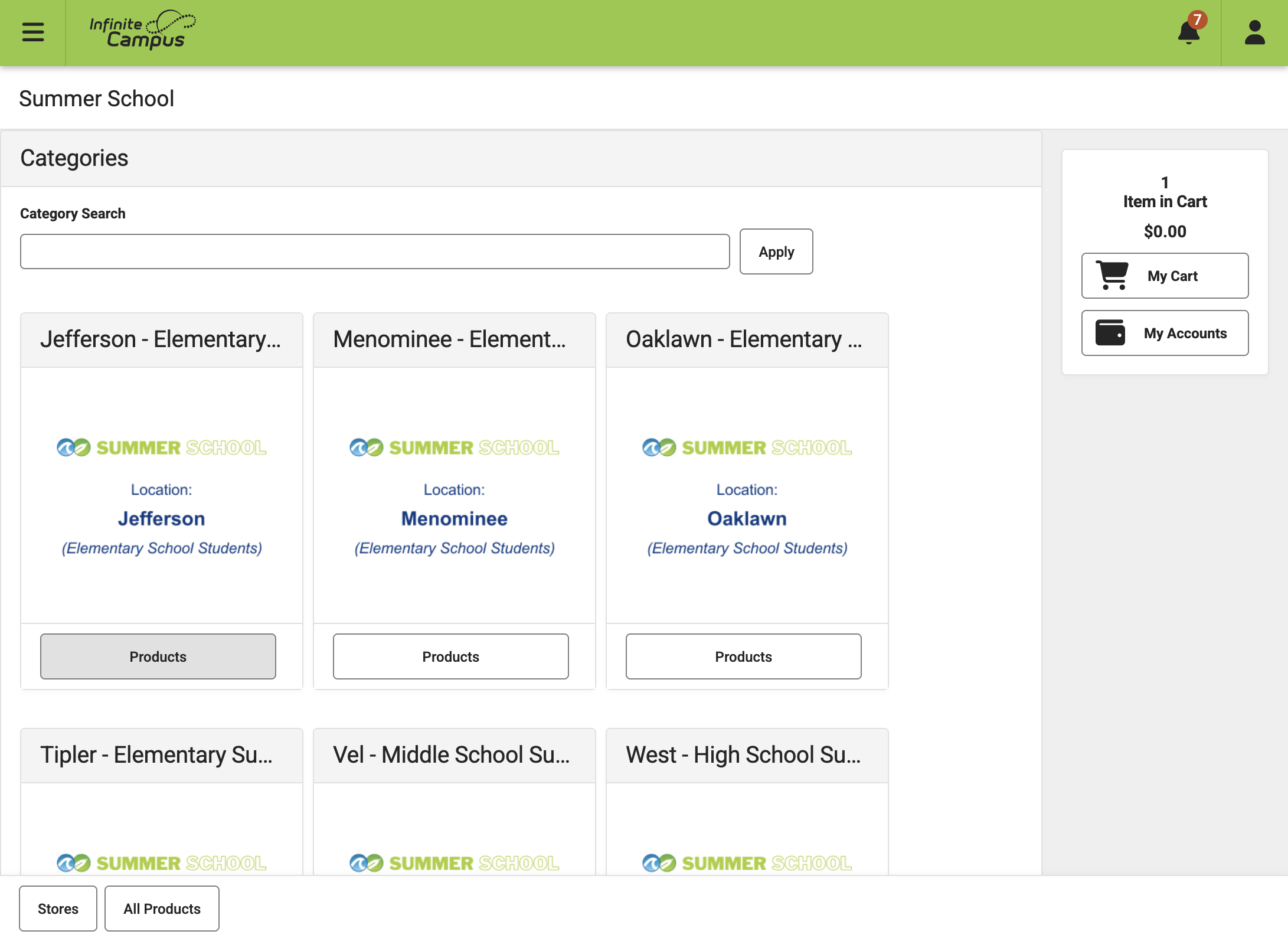Click the Categories section header
Viewport: 1288px width, 941px height.
click(x=74, y=158)
